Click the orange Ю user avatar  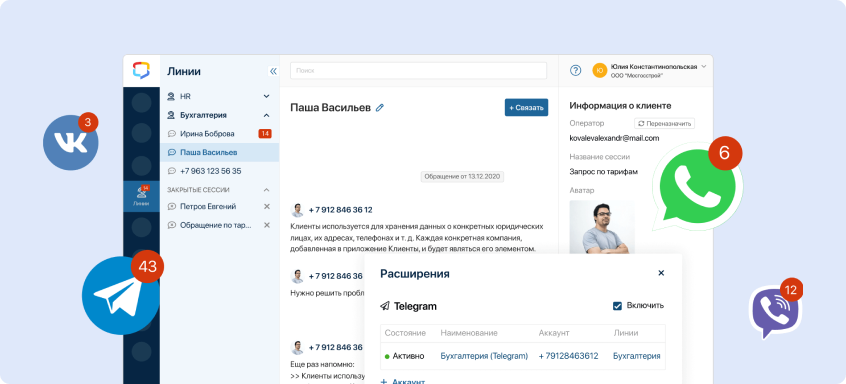pyautogui.click(x=599, y=70)
